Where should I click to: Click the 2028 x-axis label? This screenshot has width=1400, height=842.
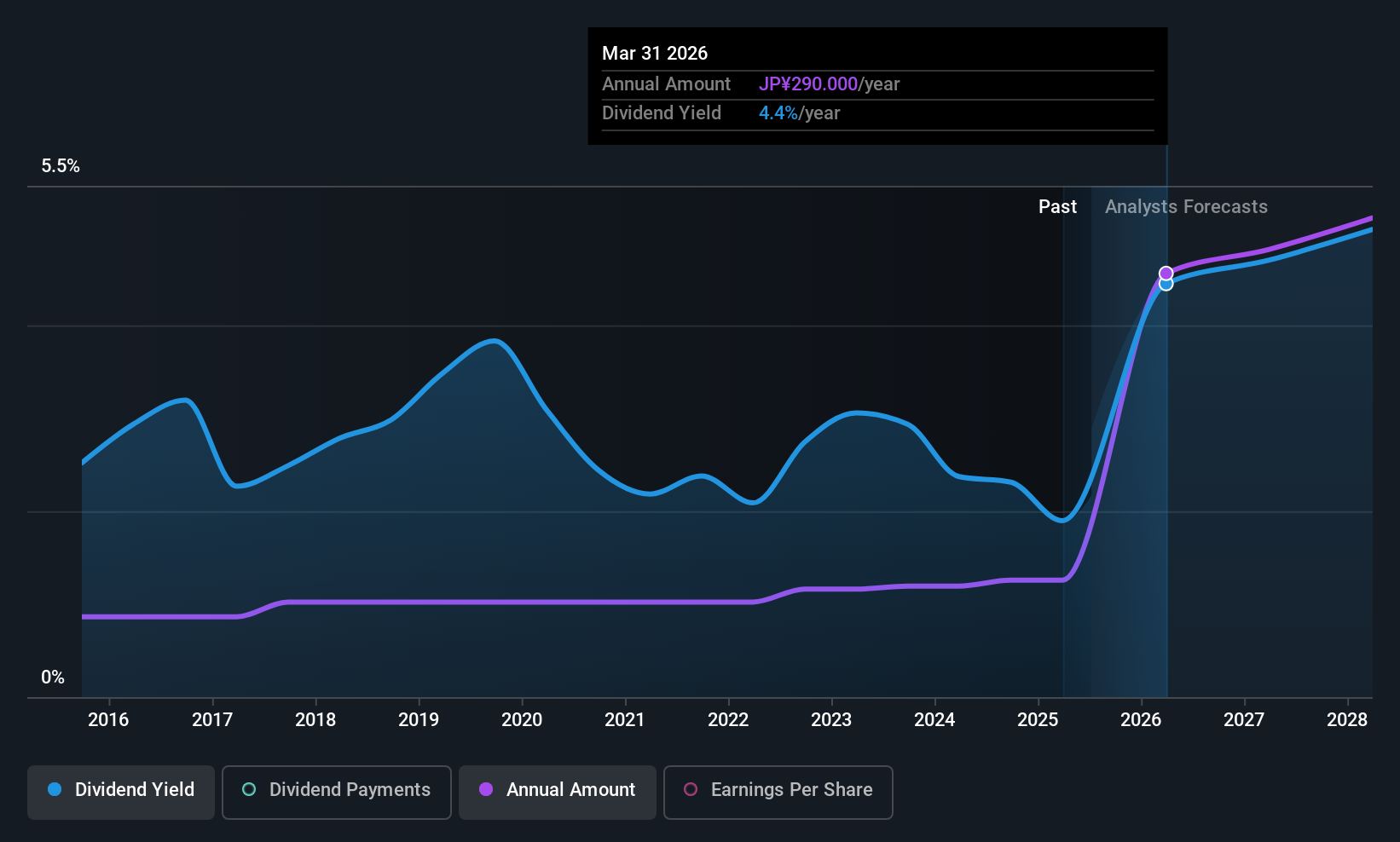tap(1347, 720)
